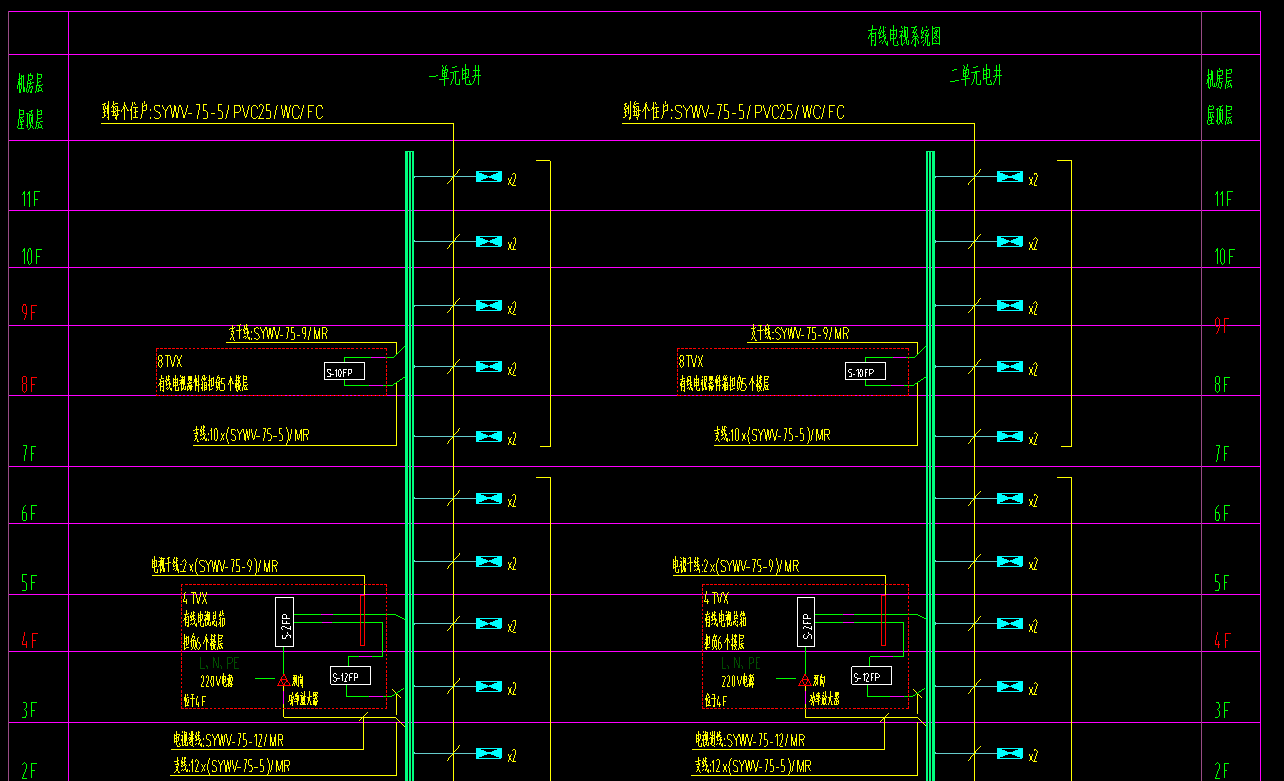Select unit one 到每个住户:SYWV-75-5/PVC25/WC/FC label
Image resolution: width=1284 pixels, height=781 pixels.
213,111
